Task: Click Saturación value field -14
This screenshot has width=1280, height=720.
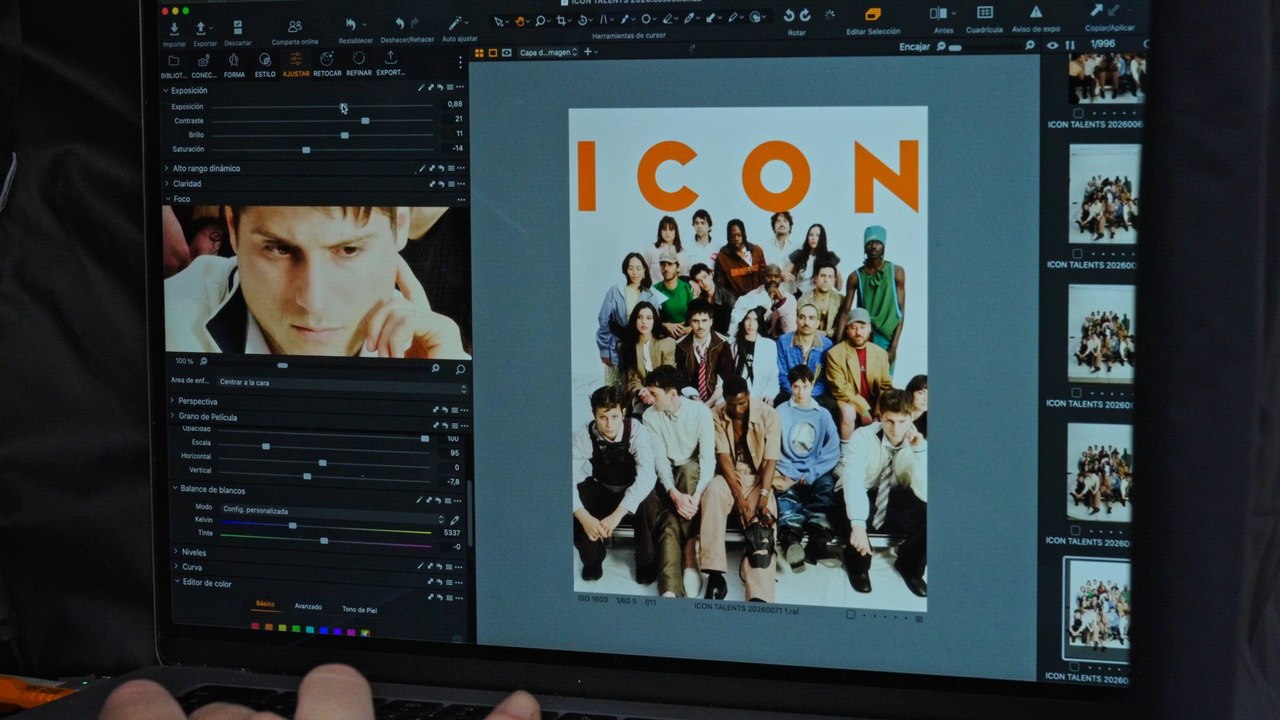Action: 457,148
